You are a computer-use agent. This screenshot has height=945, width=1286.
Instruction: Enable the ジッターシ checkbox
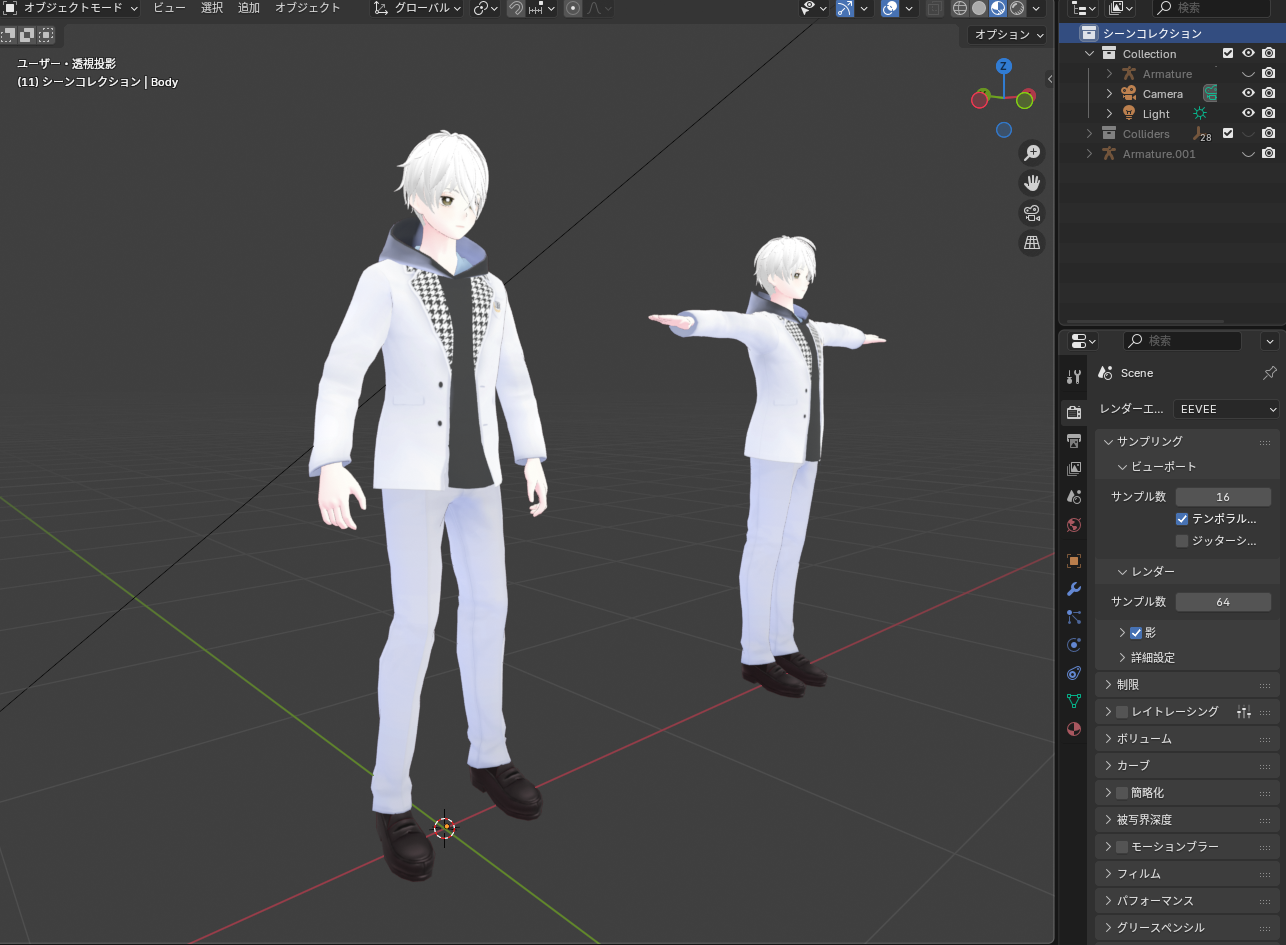click(x=1182, y=541)
